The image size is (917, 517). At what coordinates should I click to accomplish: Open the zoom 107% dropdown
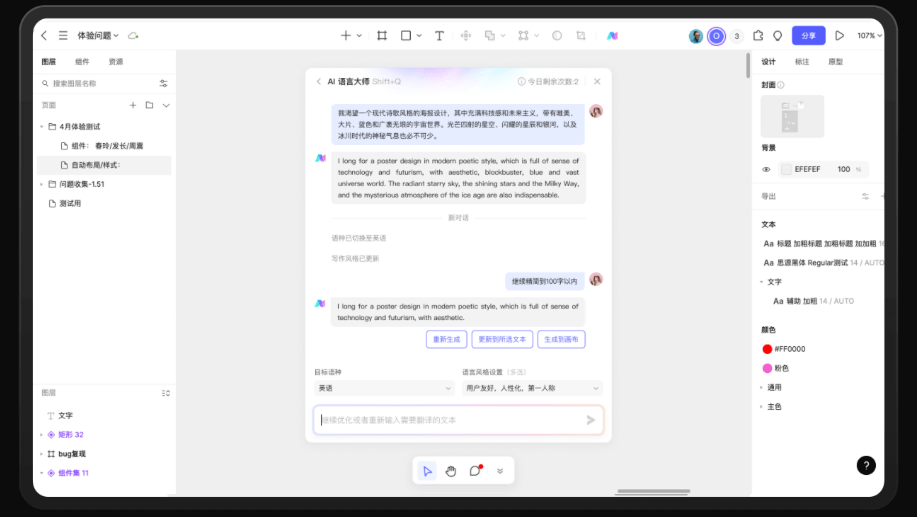pos(869,36)
